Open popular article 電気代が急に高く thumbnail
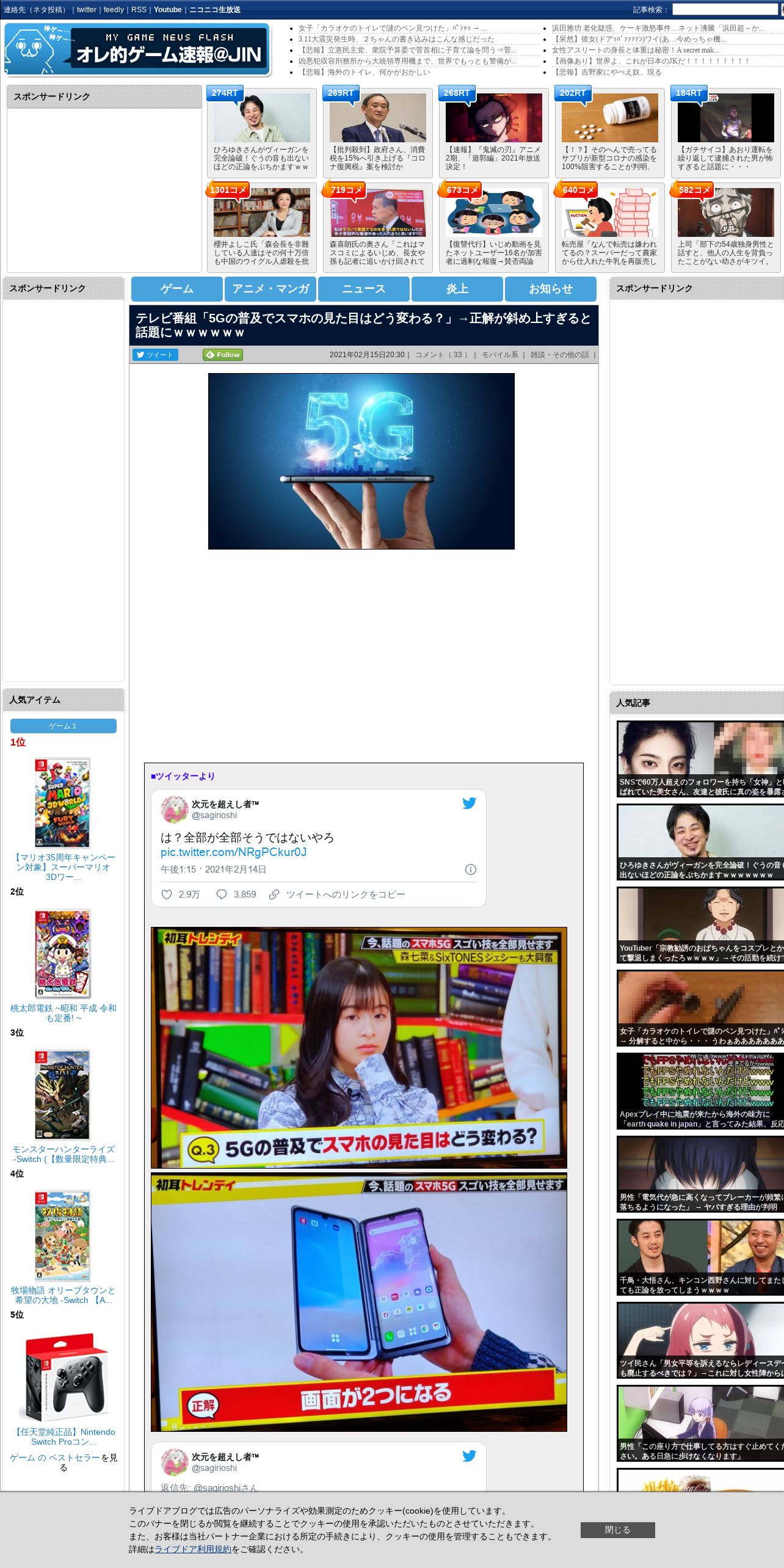 tap(700, 1174)
